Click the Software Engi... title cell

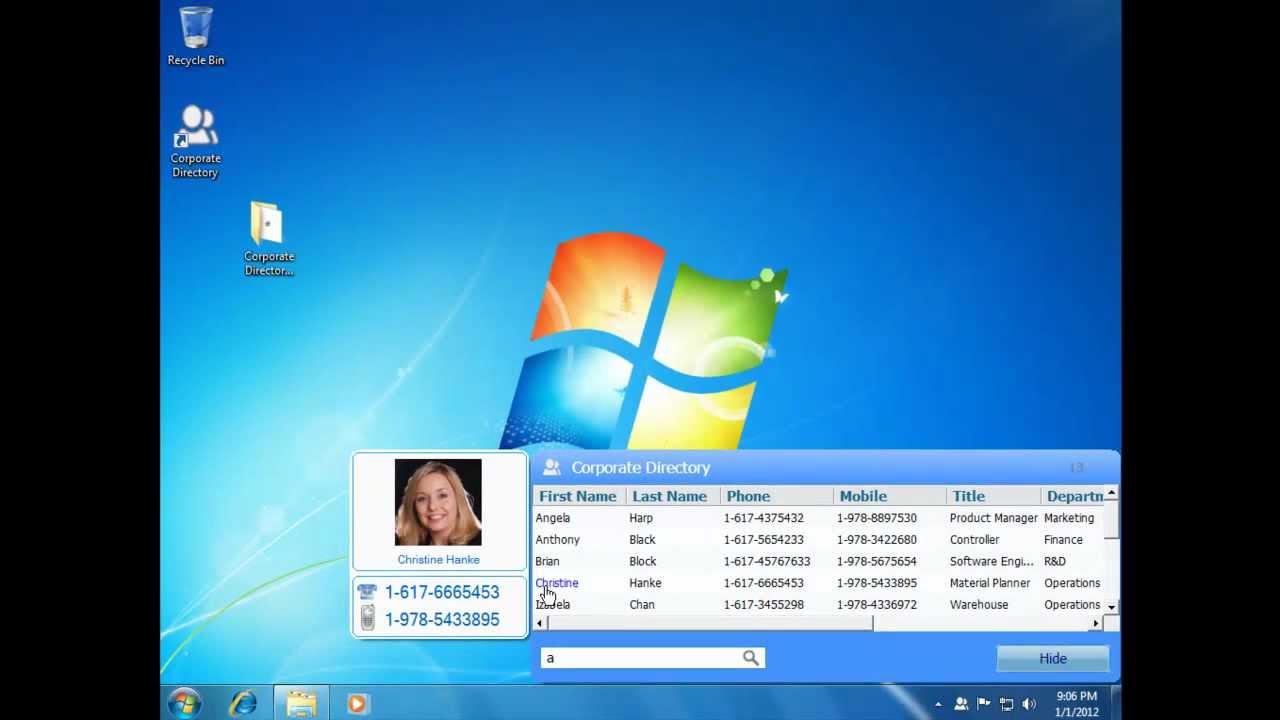pos(992,562)
